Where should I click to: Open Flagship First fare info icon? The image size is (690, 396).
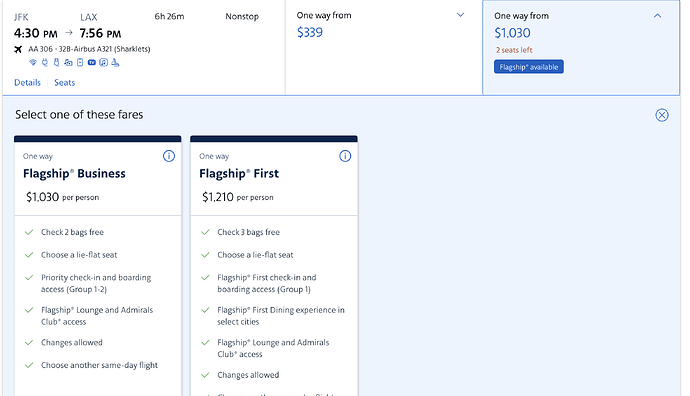pos(345,156)
